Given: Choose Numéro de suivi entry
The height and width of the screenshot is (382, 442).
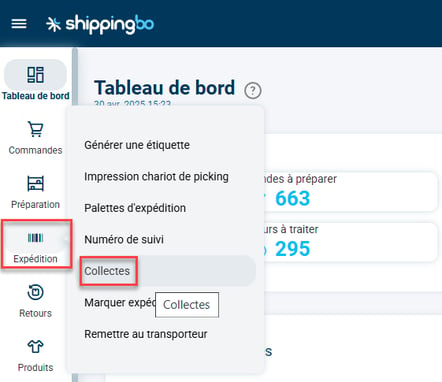Looking at the screenshot, I should coord(124,239).
